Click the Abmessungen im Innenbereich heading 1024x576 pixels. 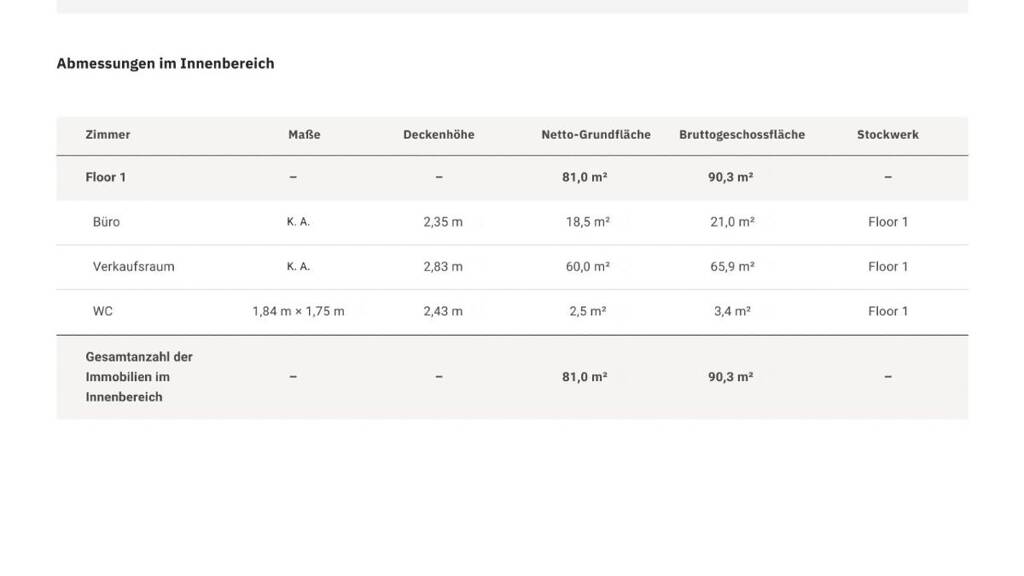click(x=165, y=63)
